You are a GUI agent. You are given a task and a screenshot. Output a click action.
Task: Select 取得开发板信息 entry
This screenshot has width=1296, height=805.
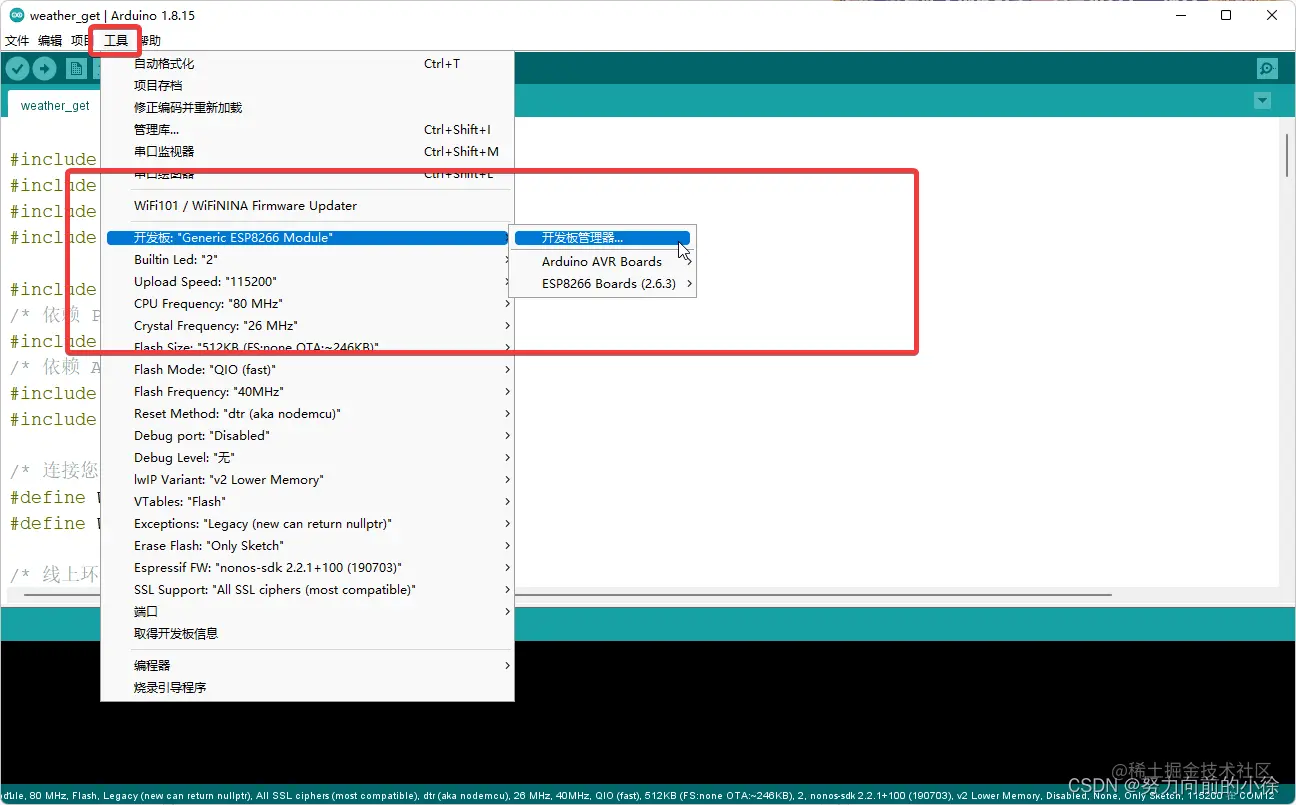[x=307, y=633]
